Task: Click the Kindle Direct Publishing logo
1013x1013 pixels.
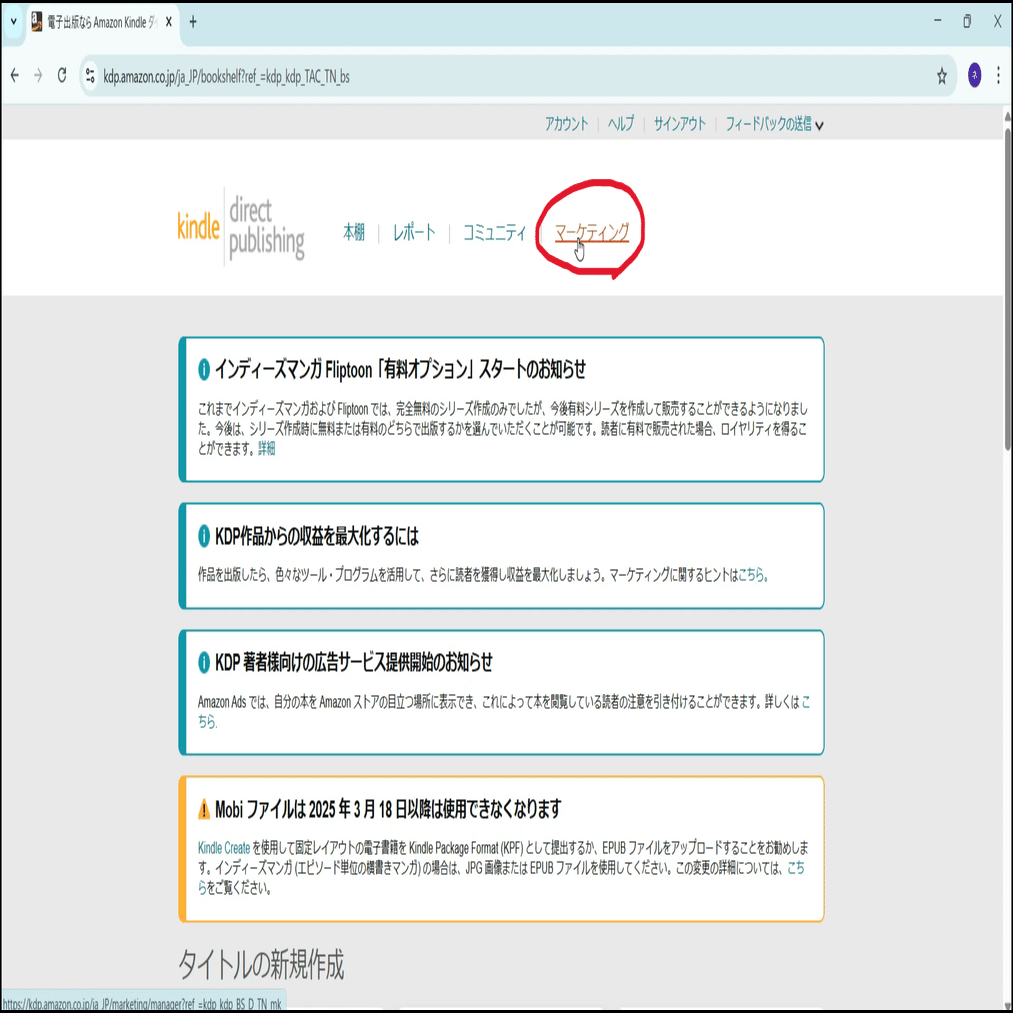Action: [x=241, y=227]
